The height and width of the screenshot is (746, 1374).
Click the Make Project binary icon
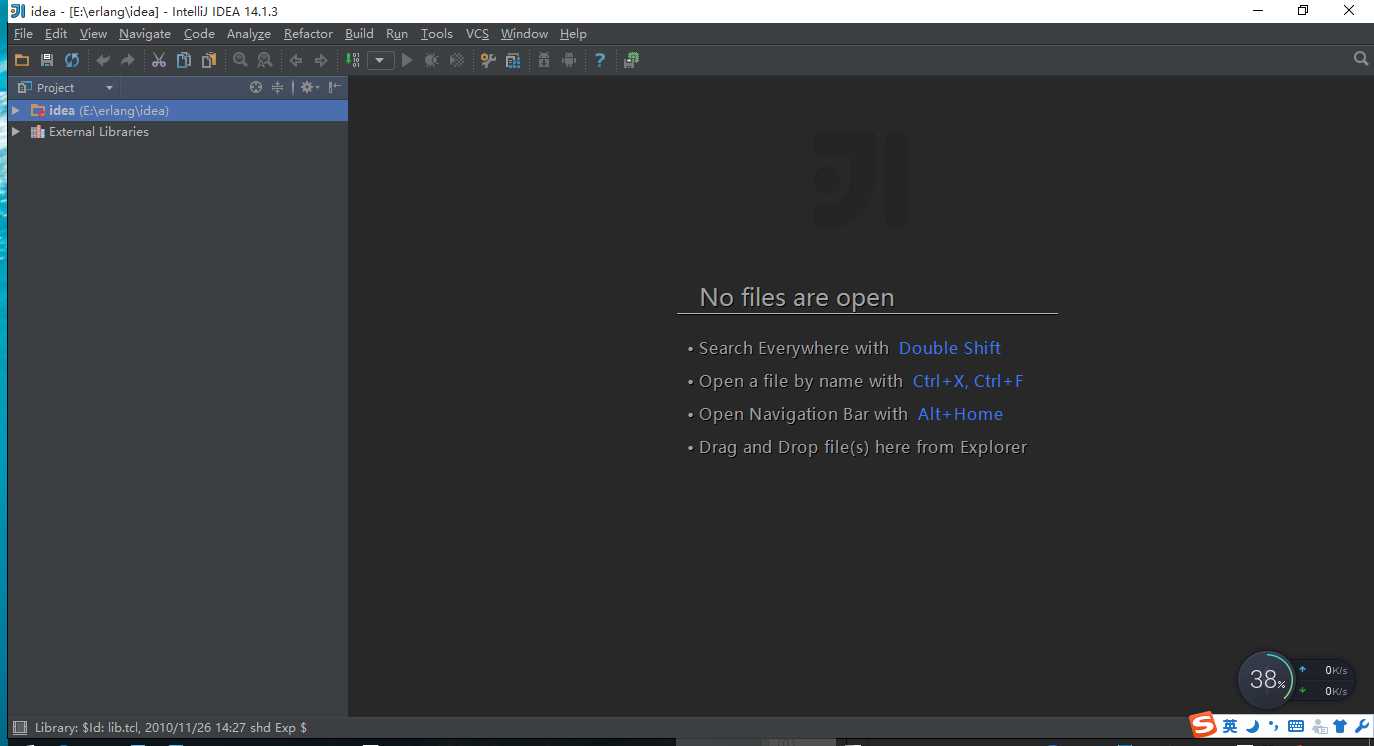[x=353, y=60]
